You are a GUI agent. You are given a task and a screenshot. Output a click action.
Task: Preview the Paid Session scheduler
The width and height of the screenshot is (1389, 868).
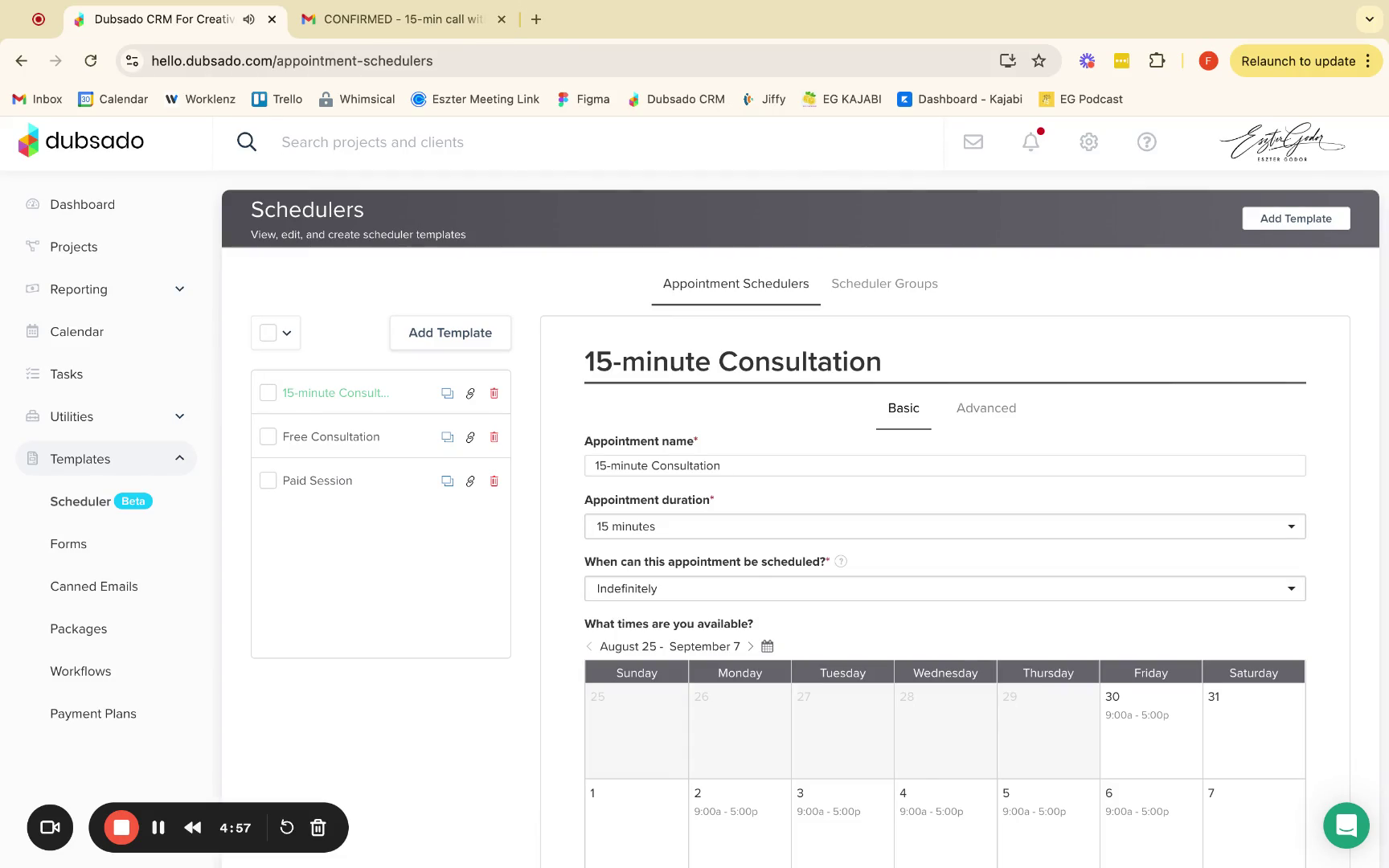pyautogui.click(x=447, y=481)
